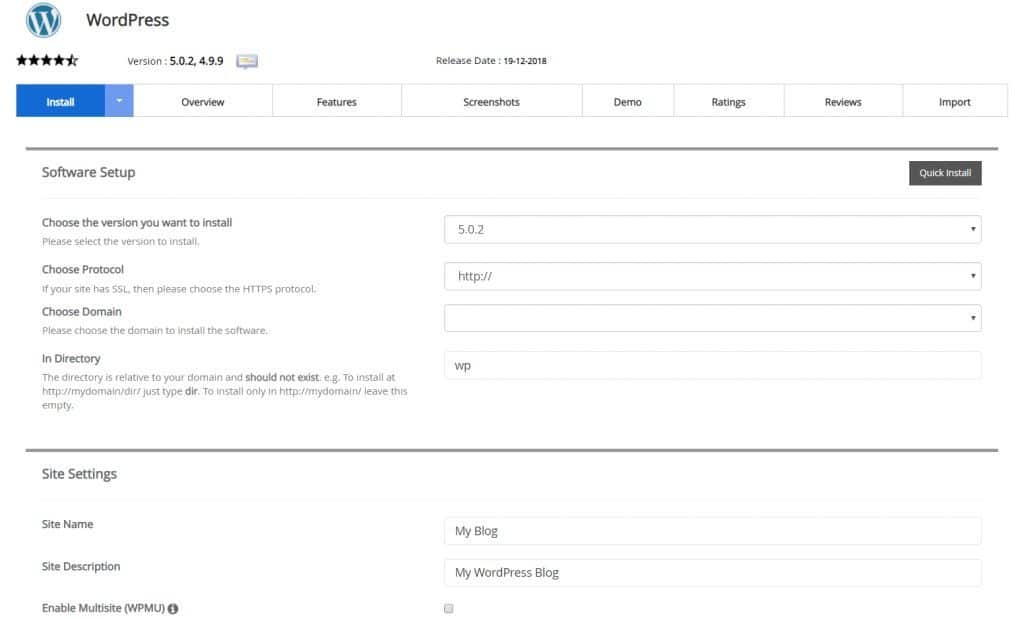Go to the Demo tab
Screen dimensions: 1024x619
click(x=627, y=101)
